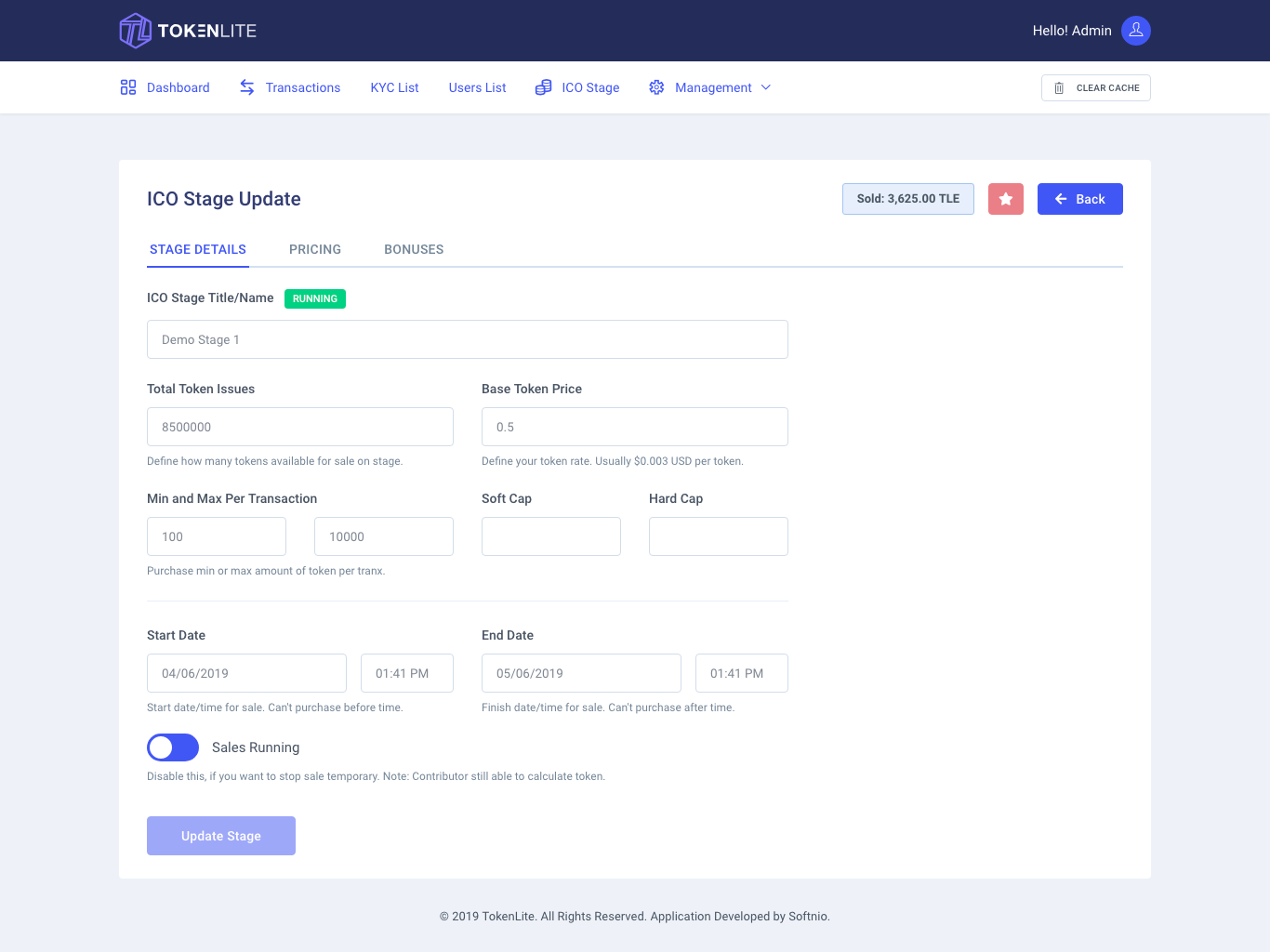
Task: Expand the Management dropdown chevron
Action: pos(766,87)
